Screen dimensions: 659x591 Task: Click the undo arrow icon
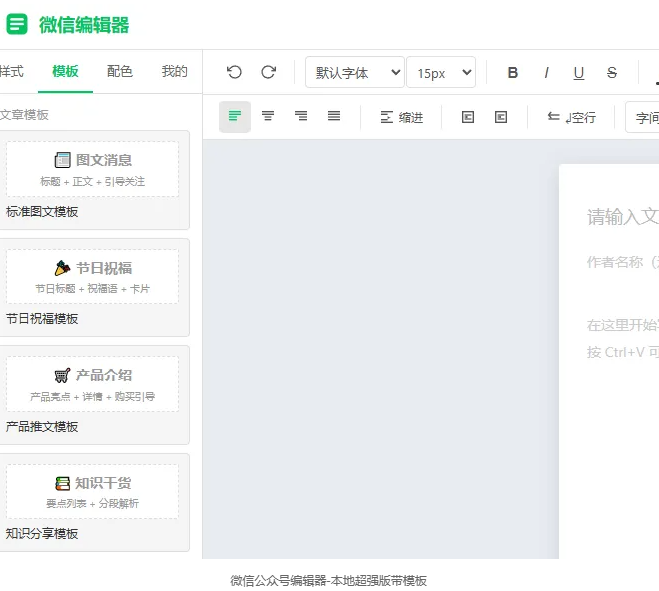point(234,72)
